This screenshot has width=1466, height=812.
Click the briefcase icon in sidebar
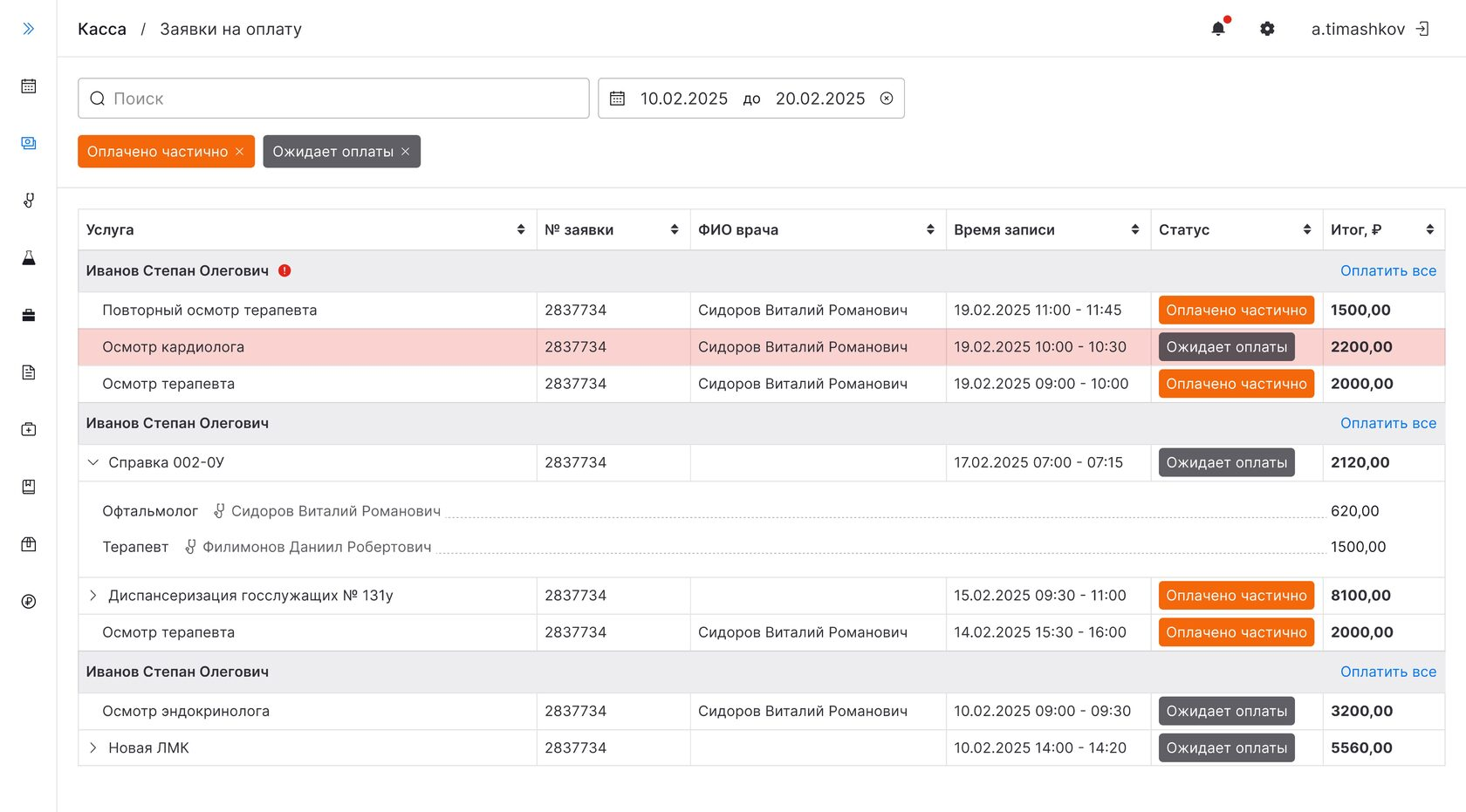(x=29, y=315)
